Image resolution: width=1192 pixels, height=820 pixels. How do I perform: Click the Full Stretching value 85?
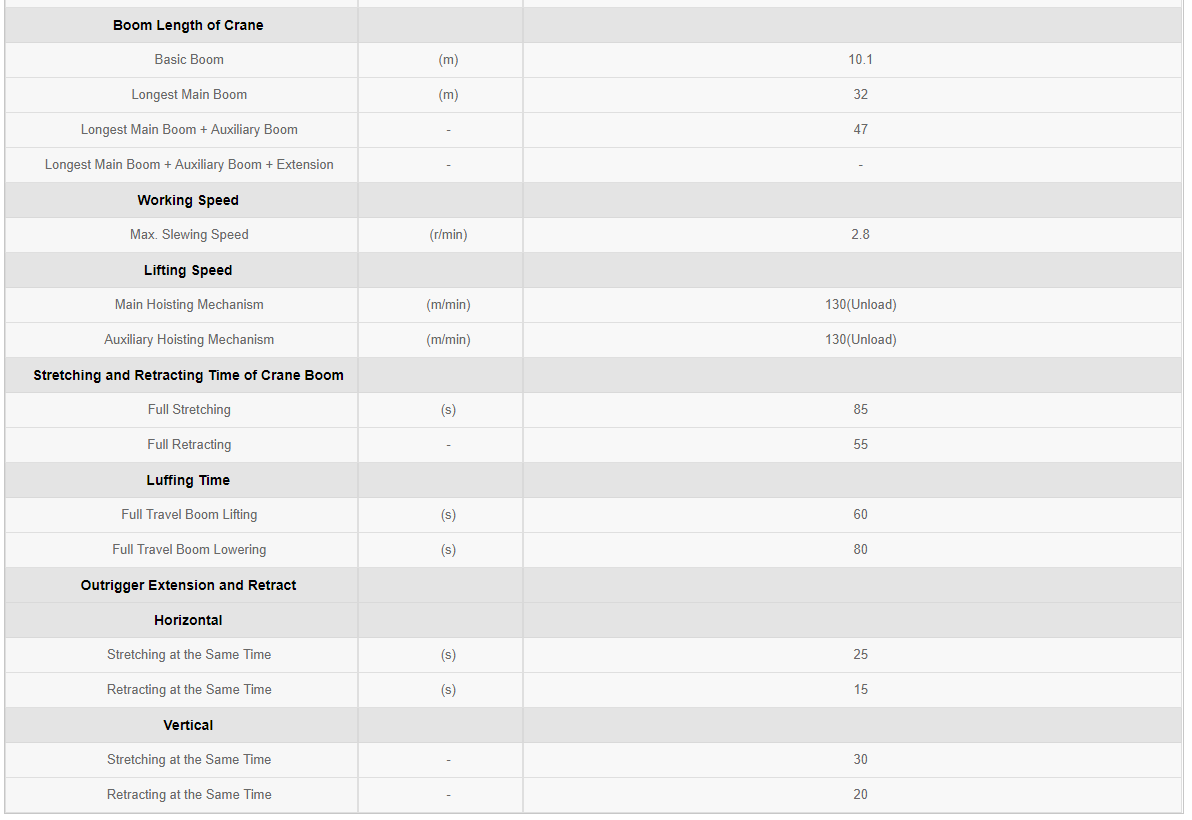point(860,409)
